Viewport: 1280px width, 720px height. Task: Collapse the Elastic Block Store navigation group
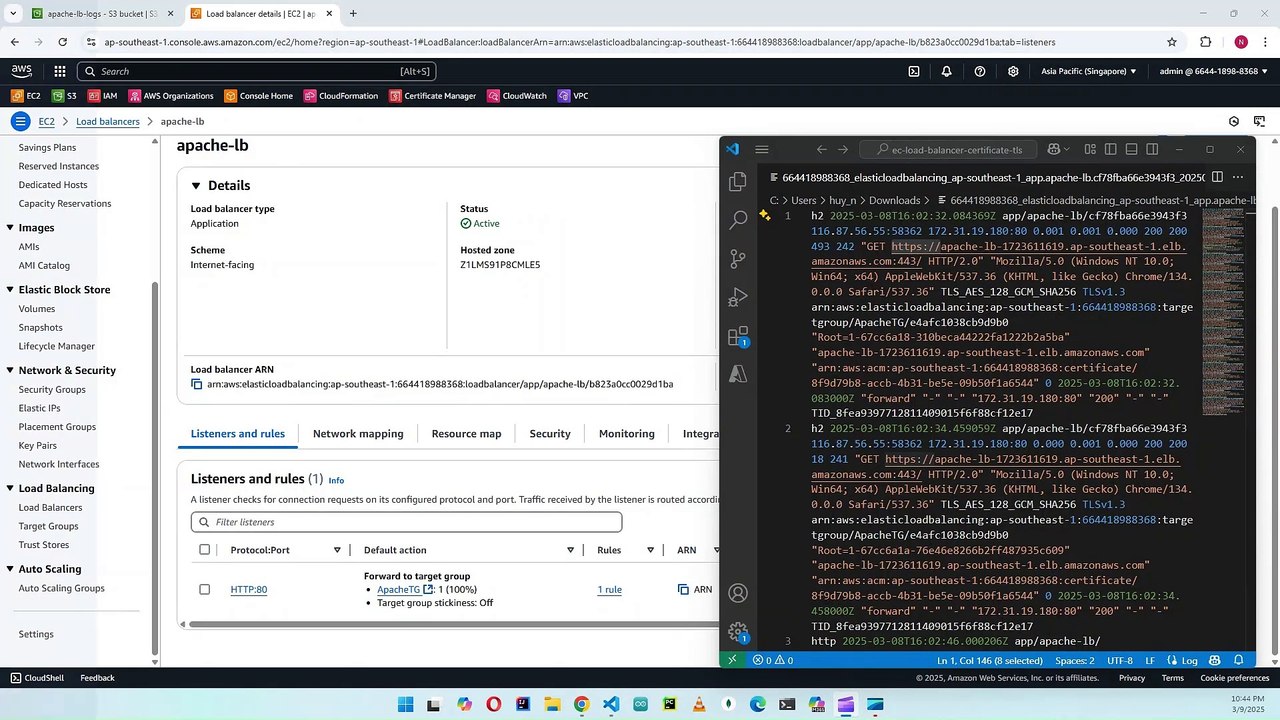10,290
